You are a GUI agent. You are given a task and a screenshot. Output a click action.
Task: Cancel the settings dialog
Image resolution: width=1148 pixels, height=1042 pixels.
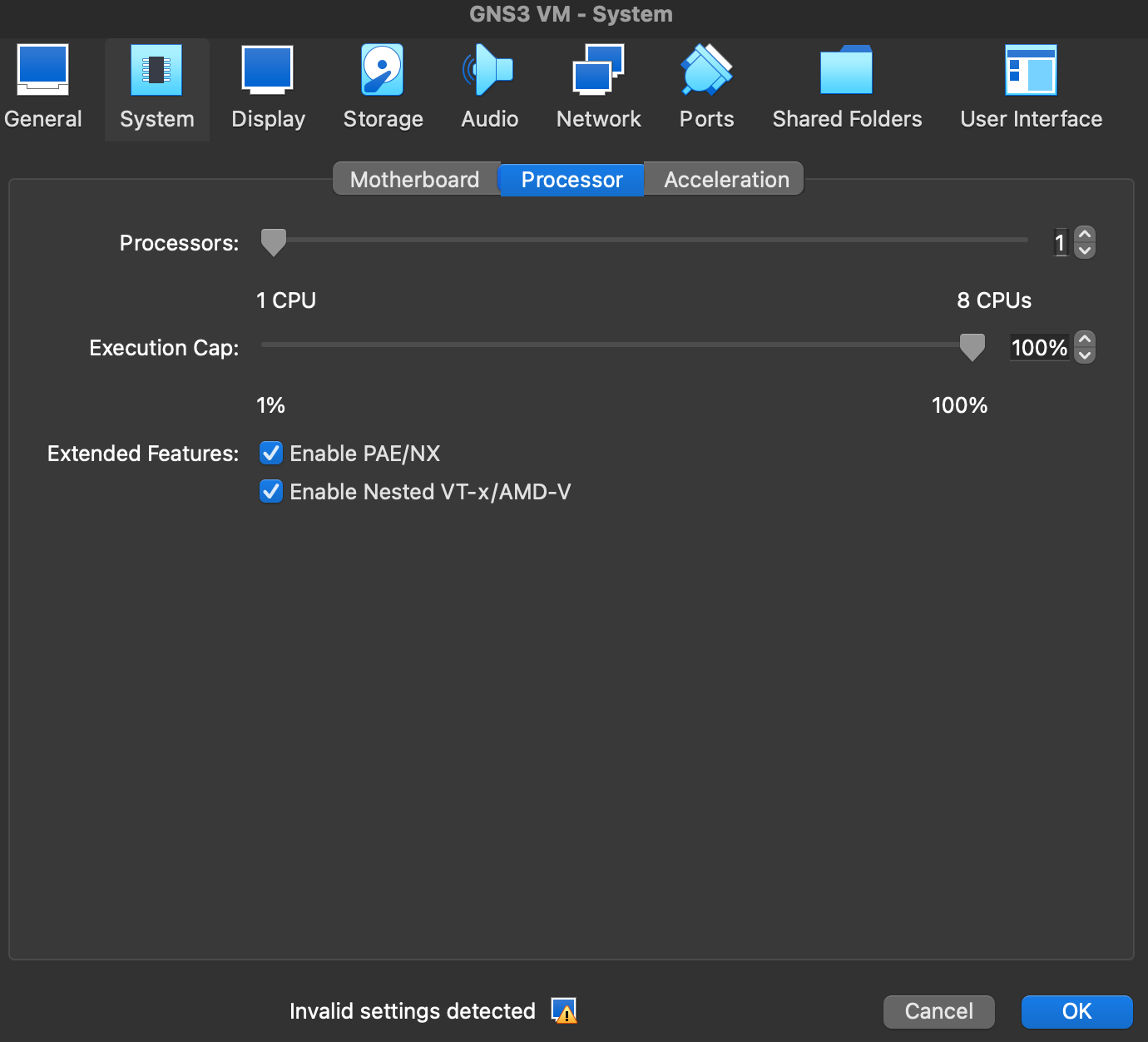coord(938,1011)
